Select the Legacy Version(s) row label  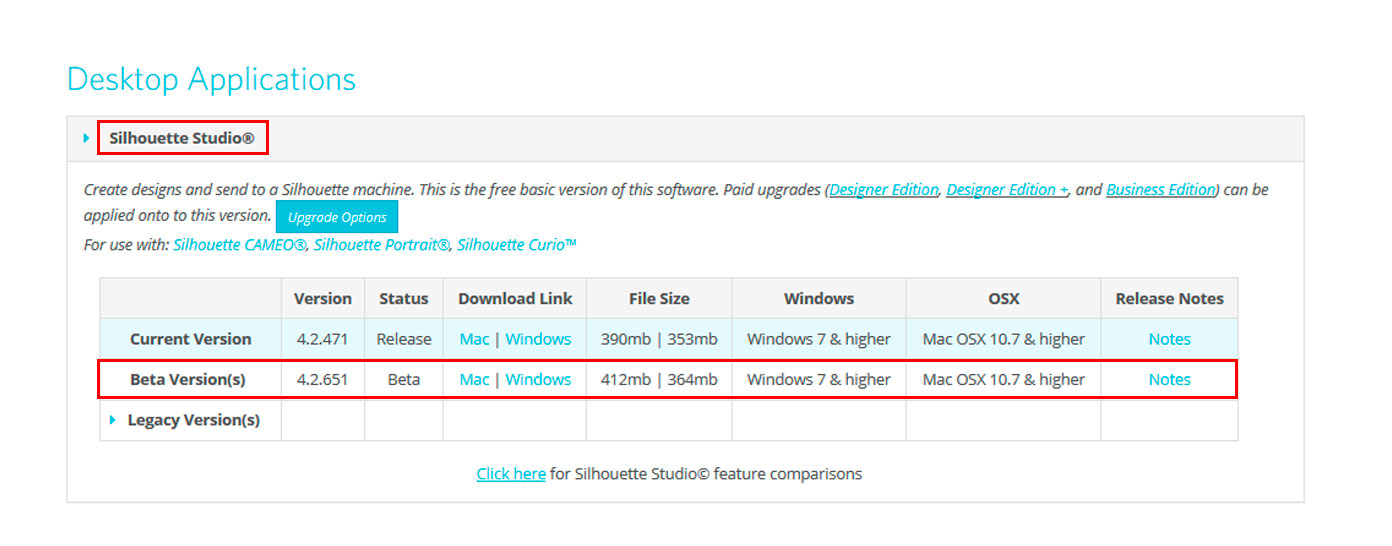pyautogui.click(x=194, y=420)
